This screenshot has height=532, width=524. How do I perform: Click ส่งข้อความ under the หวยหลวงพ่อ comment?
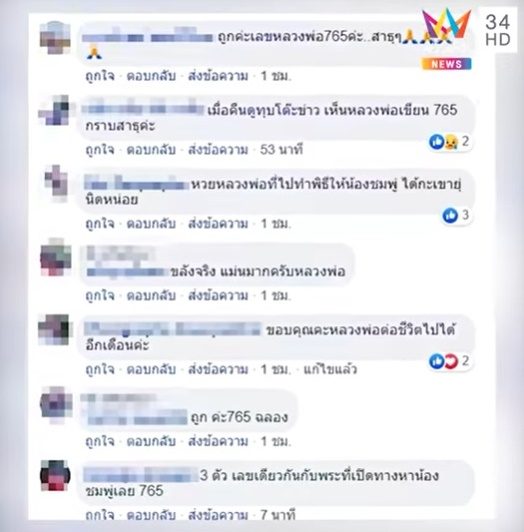click(x=218, y=224)
